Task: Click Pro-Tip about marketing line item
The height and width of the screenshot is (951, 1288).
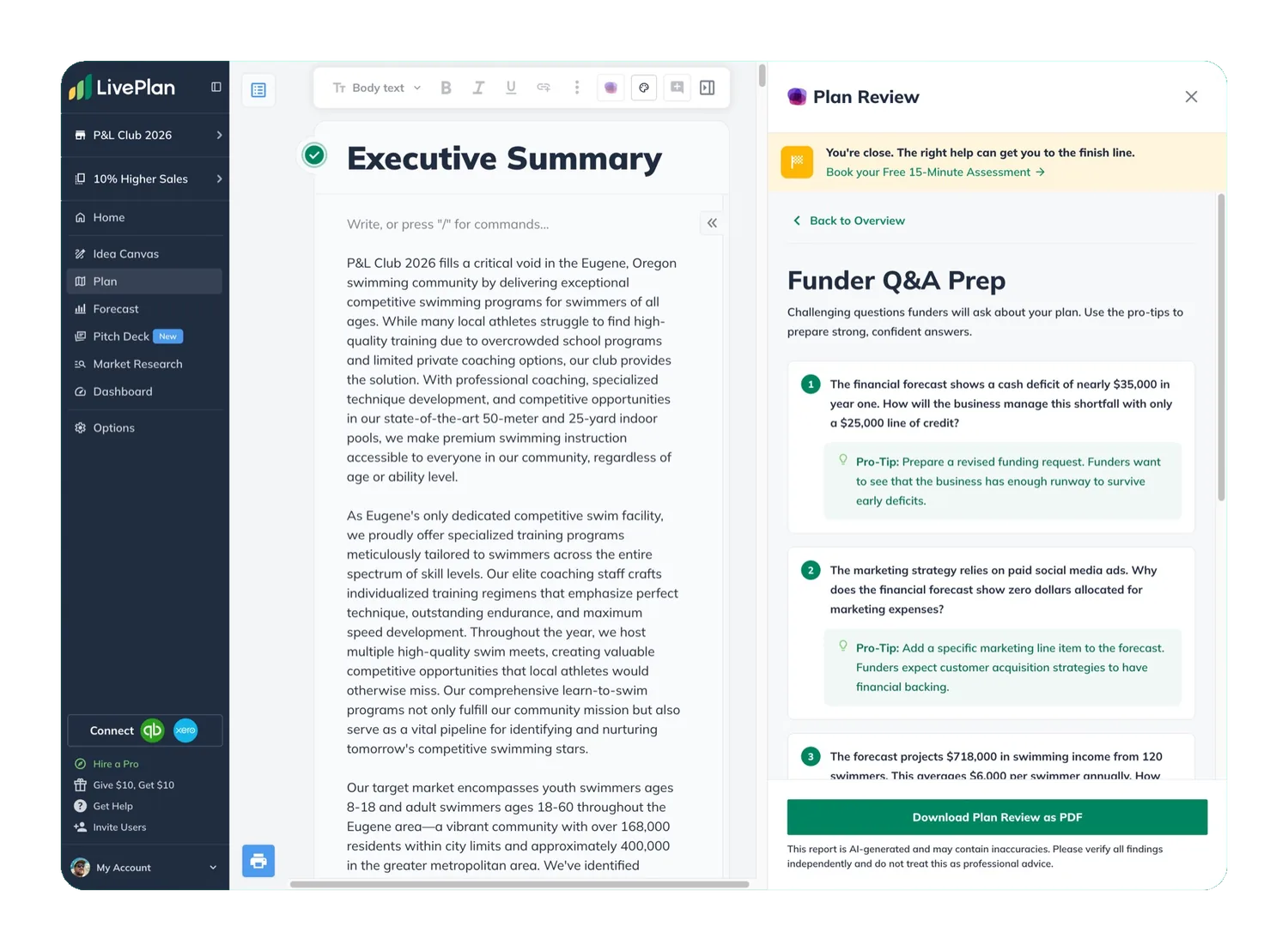Action: 1003,668
